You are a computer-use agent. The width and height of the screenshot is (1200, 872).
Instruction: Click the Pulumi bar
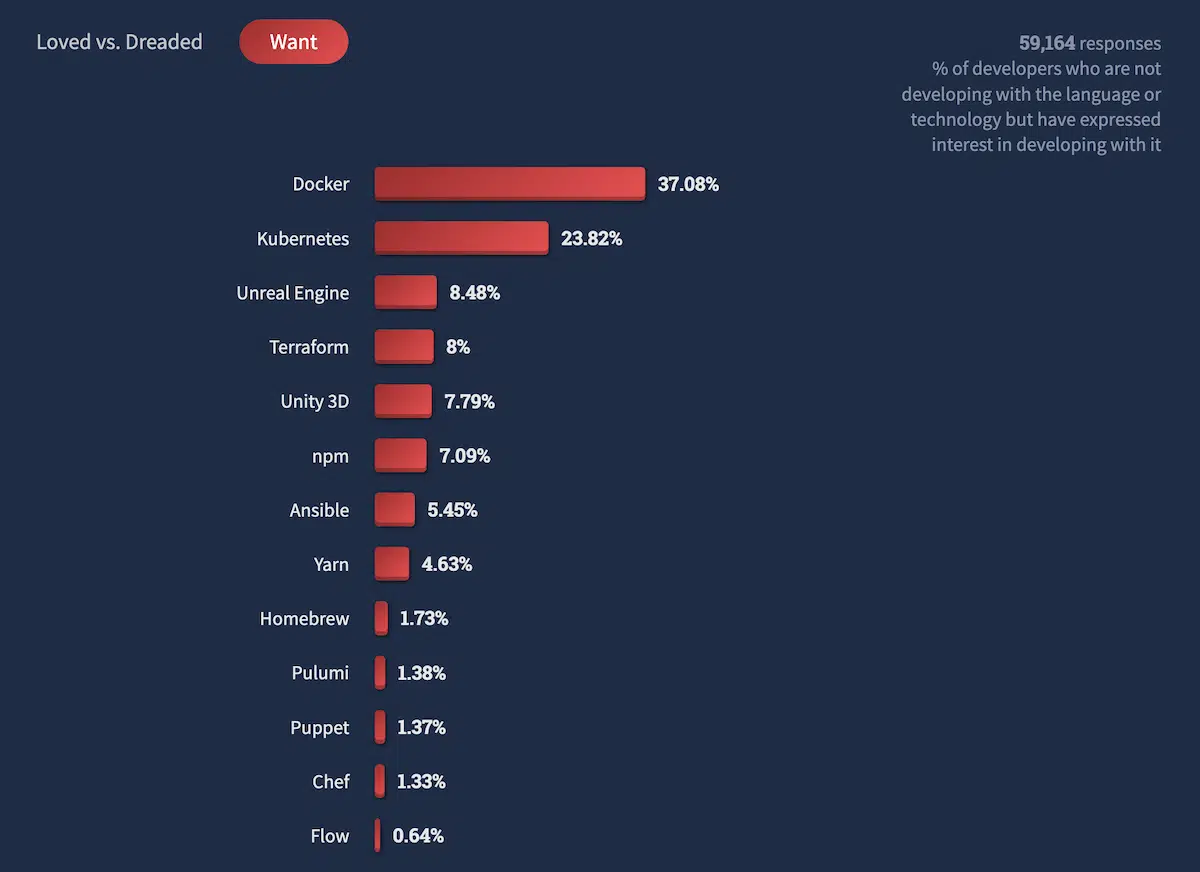pos(379,672)
